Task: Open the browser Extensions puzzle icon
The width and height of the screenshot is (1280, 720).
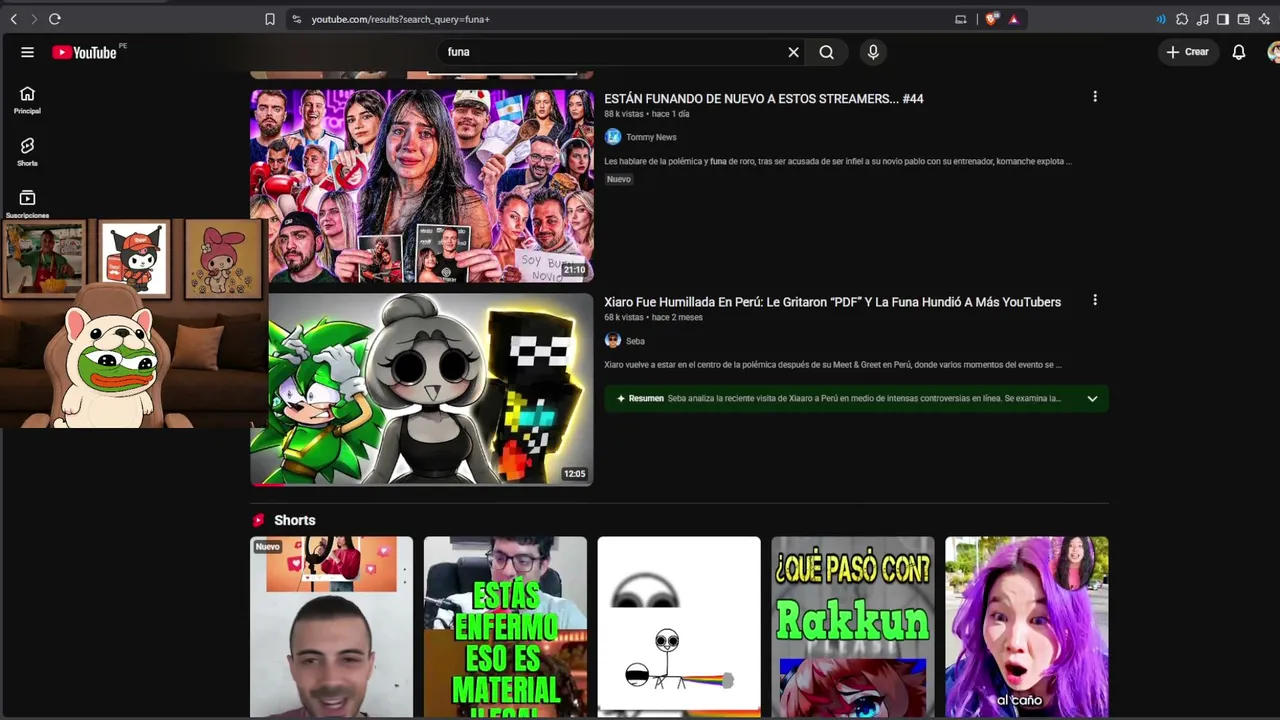Action: pos(1182,19)
